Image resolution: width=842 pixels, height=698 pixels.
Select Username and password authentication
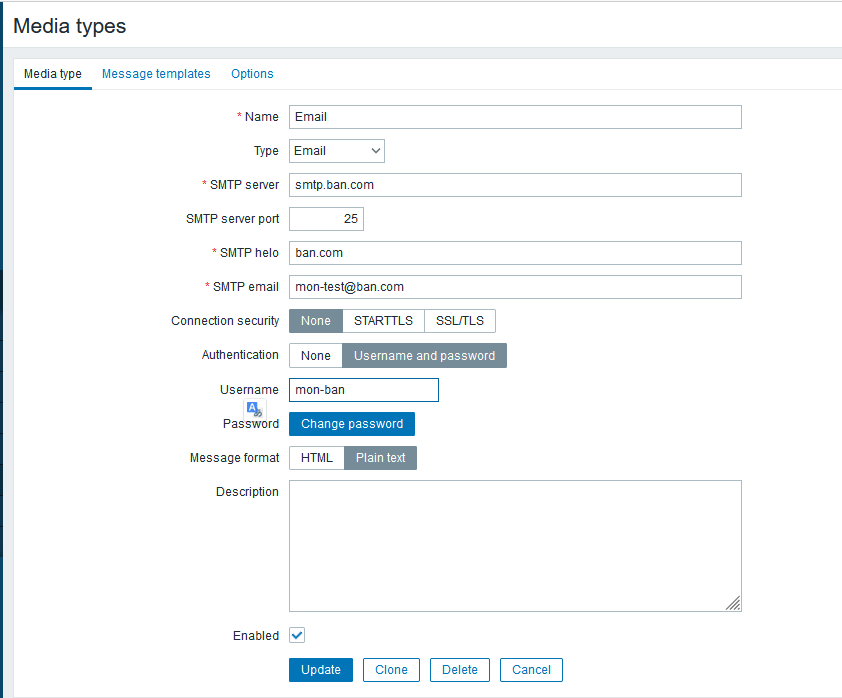[424, 356]
